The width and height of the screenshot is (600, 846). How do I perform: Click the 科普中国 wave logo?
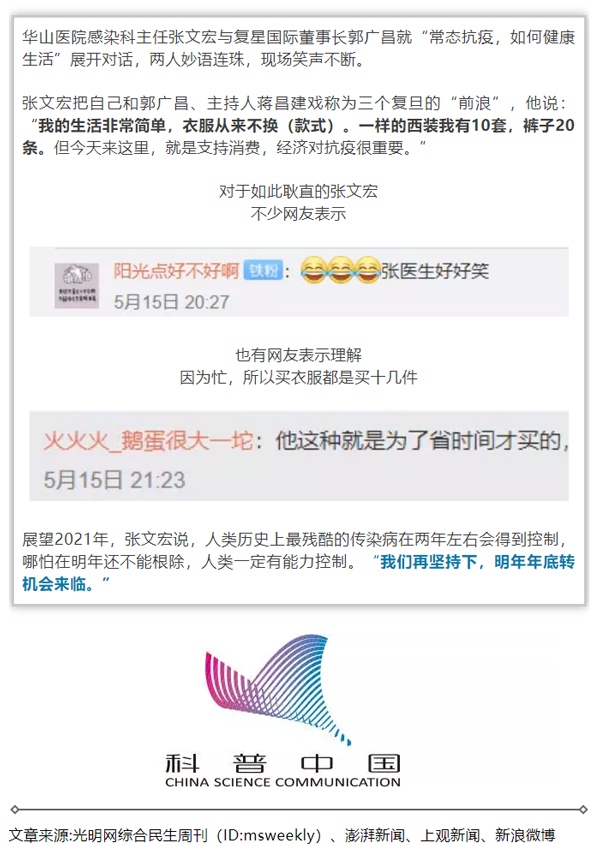(x=279, y=690)
